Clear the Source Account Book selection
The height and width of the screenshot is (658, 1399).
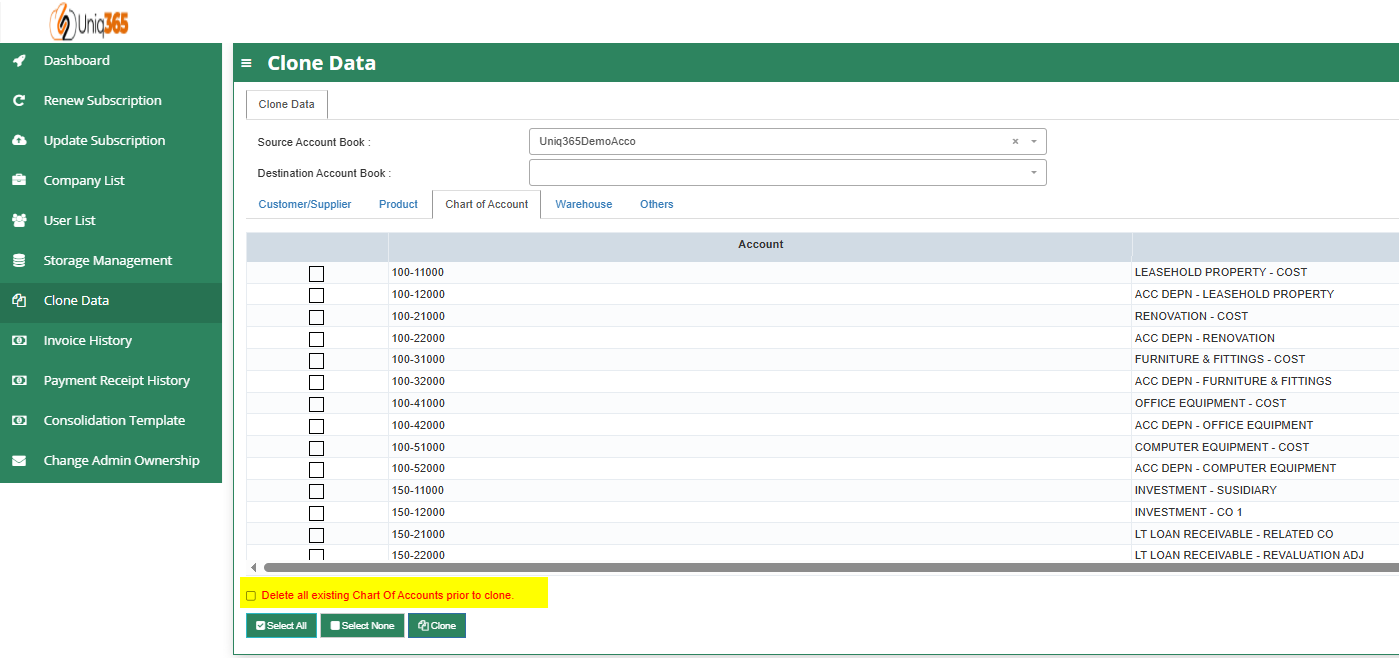(x=1015, y=142)
